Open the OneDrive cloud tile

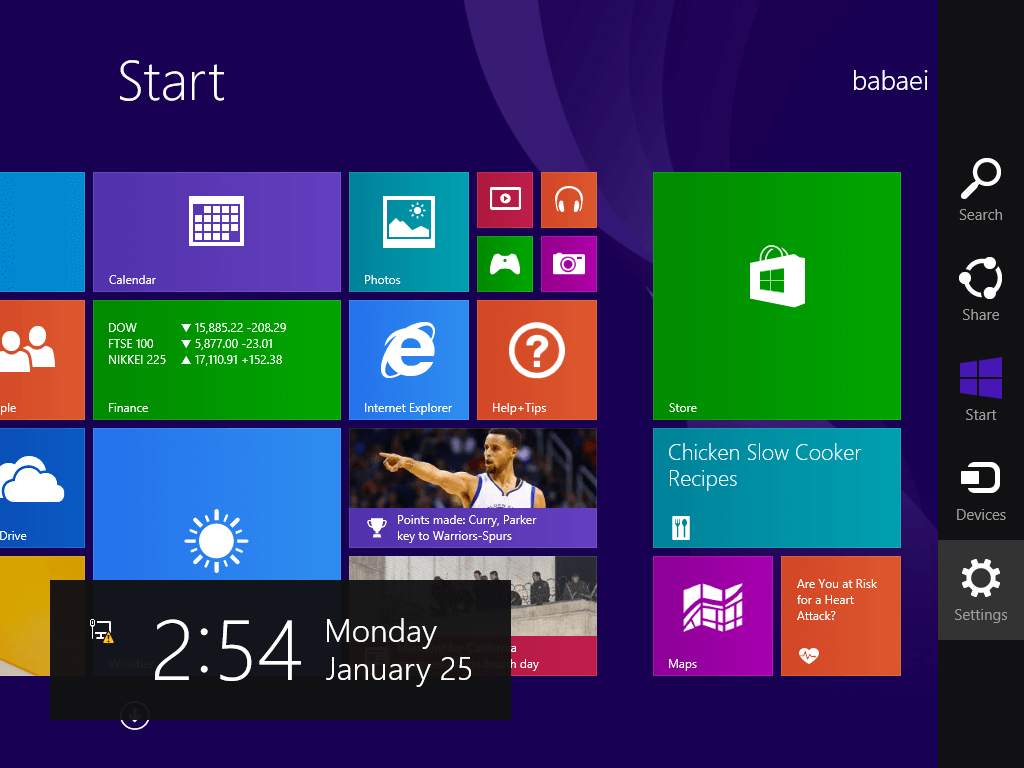pos(42,488)
